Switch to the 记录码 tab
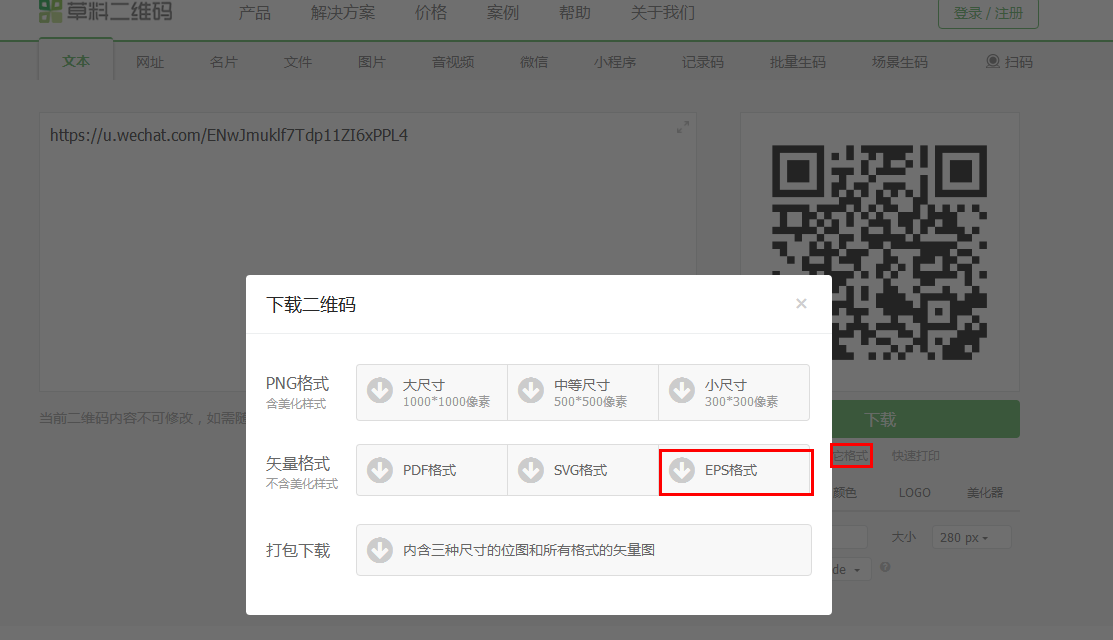This screenshot has height=640, width=1113. pyautogui.click(x=703, y=62)
